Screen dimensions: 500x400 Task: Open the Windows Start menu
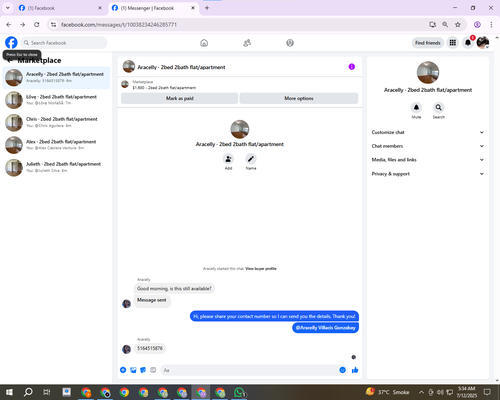click(x=9, y=392)
